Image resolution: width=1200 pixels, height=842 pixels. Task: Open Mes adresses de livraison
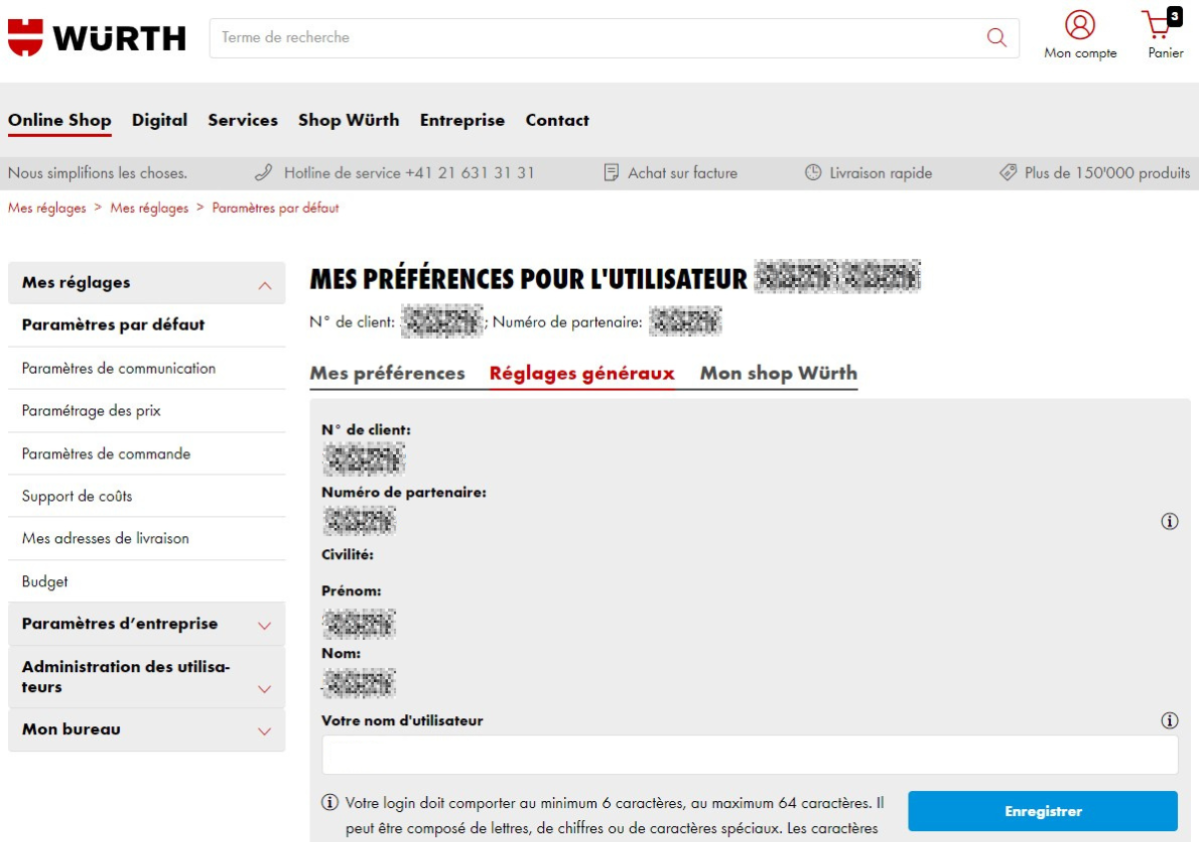coord(146,538)
